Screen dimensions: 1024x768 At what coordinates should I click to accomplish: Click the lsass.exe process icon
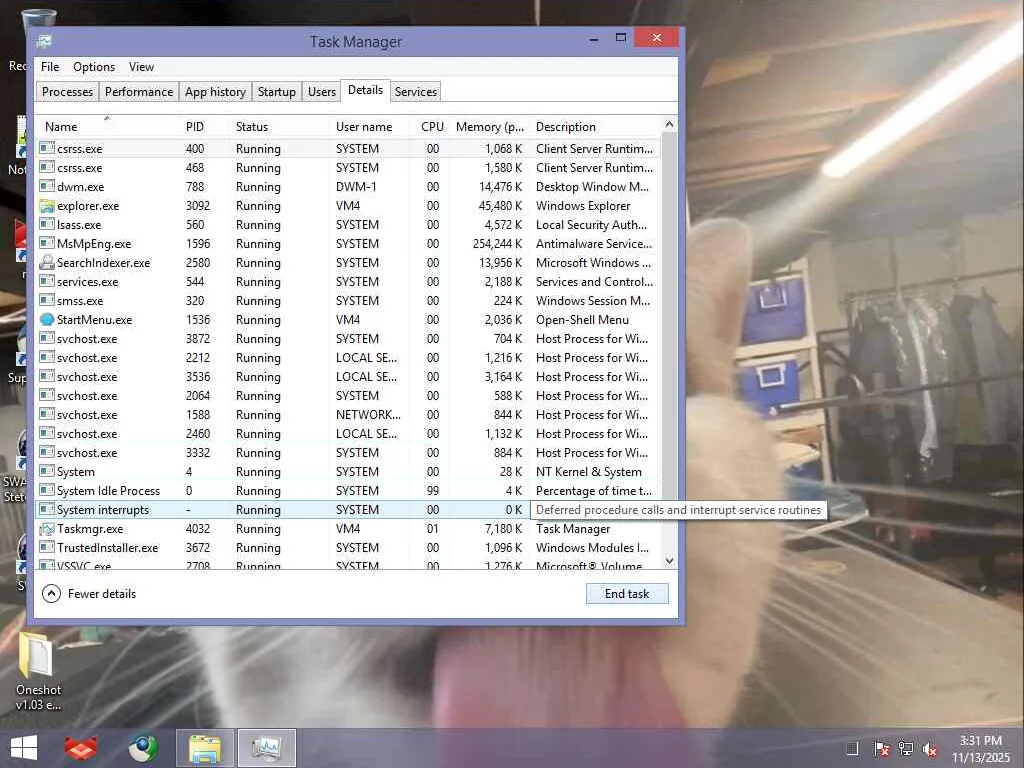coord(46,225)
